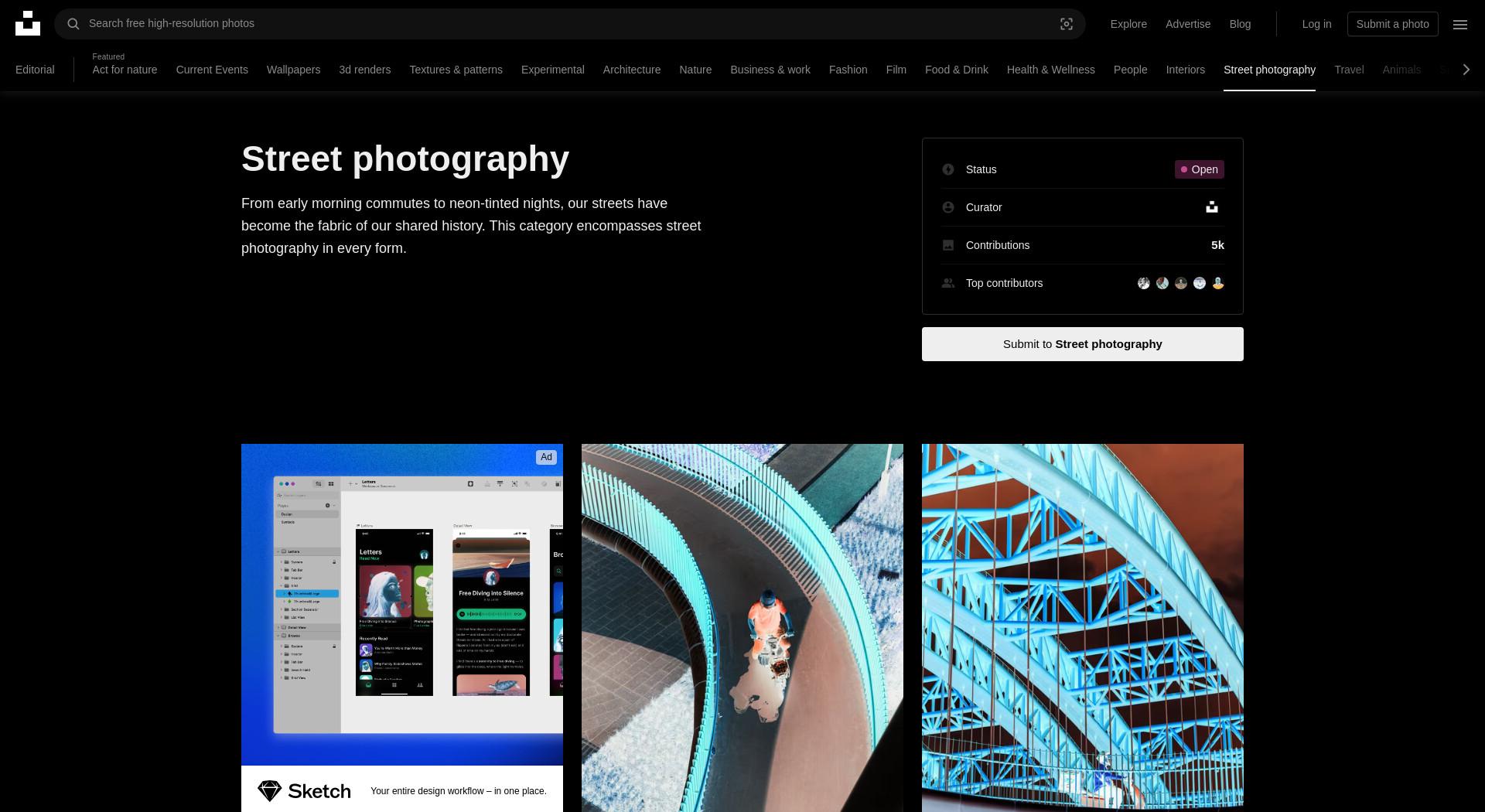Open the Film category
Viewport: 1485px width, 812px height.
coord(896,70)
